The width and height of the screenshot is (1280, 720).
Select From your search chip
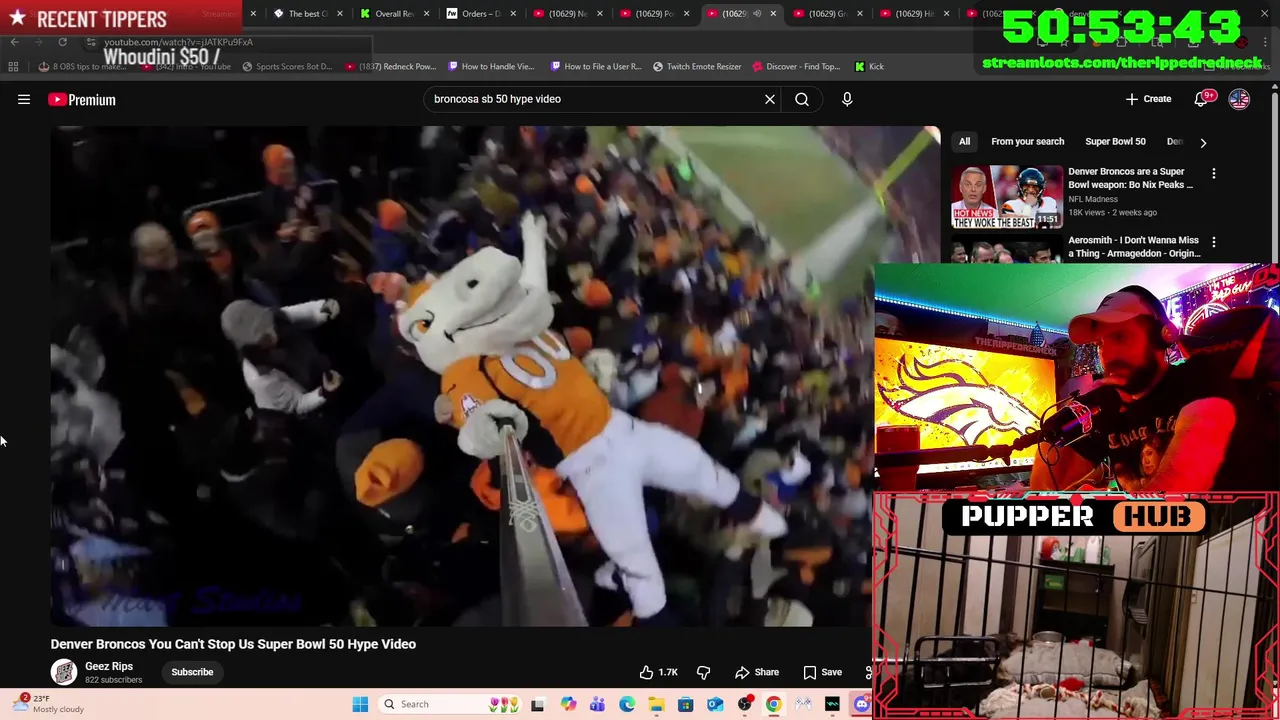[x=1027, y=142]
